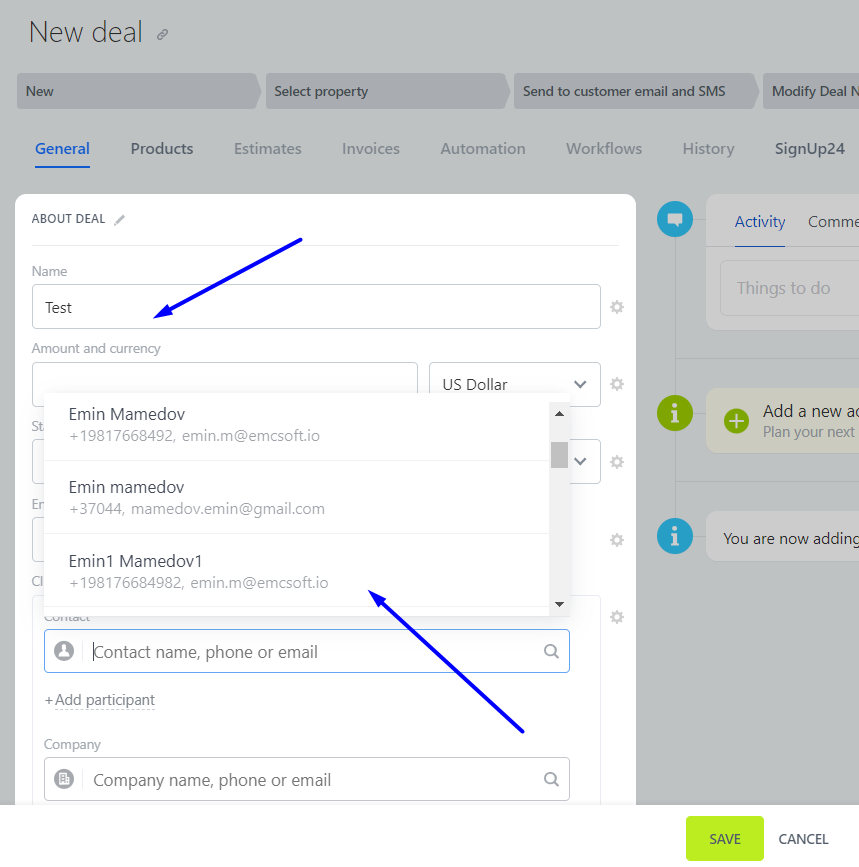Open the US Dollar currency dropdown
The width and height of the screenshot is (859, 867).
point(514,384)
